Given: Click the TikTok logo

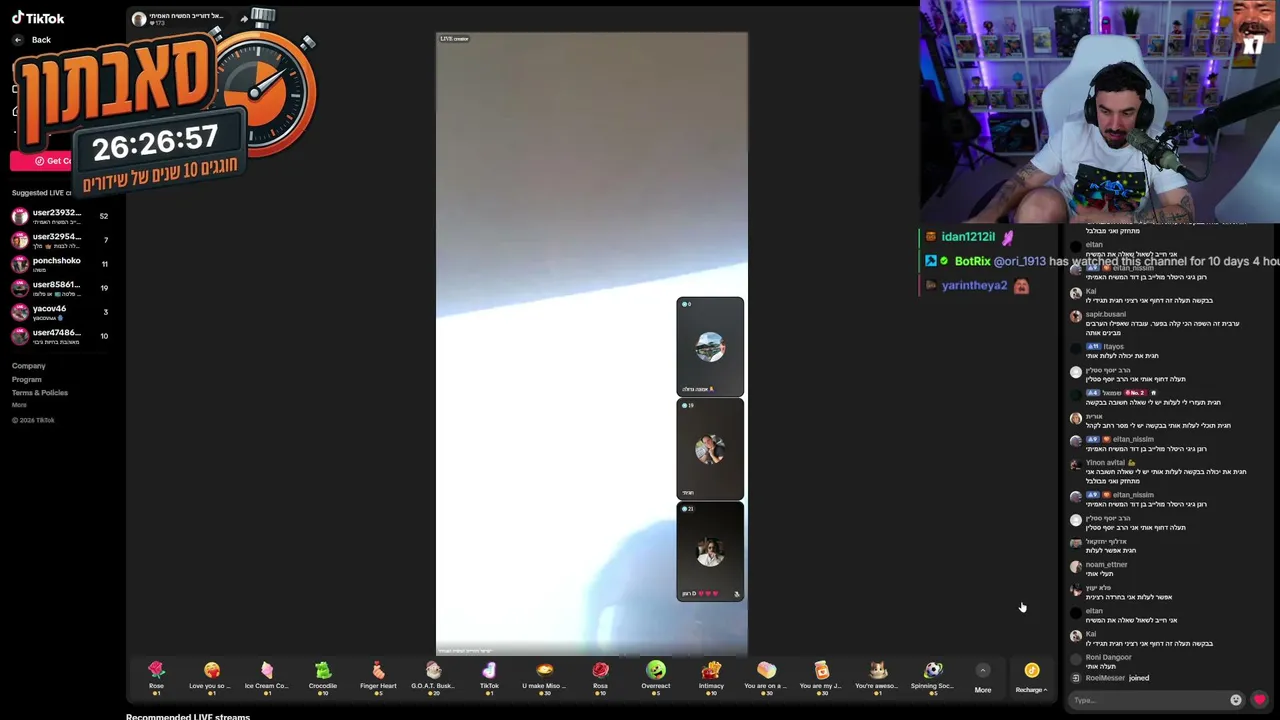Looking at the screenshot, I should pyautogui.click(x=38, y=18).
